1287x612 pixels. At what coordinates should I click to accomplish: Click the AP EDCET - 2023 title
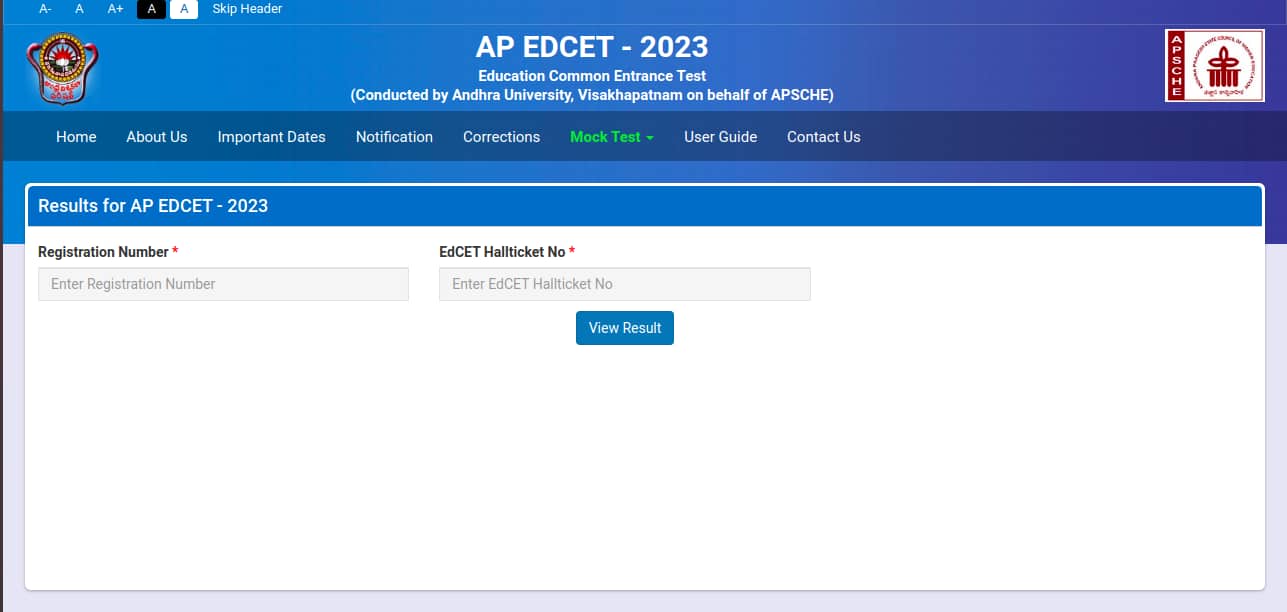592,47
